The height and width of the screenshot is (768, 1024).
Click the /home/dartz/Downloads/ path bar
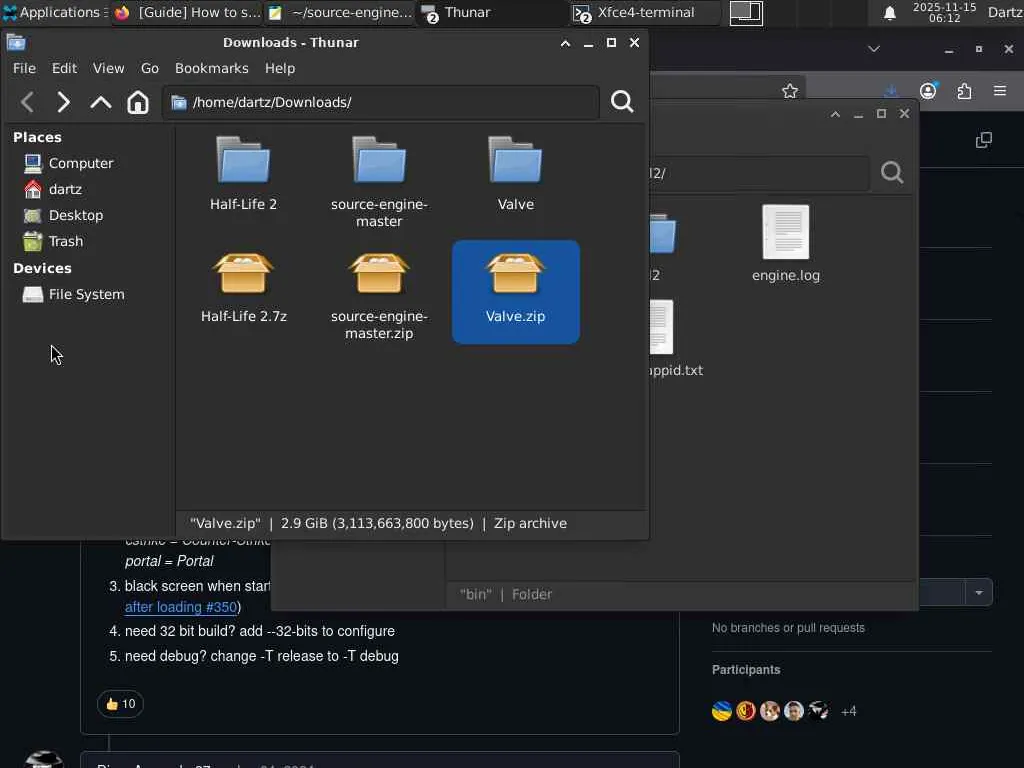[x=381, y=102]
